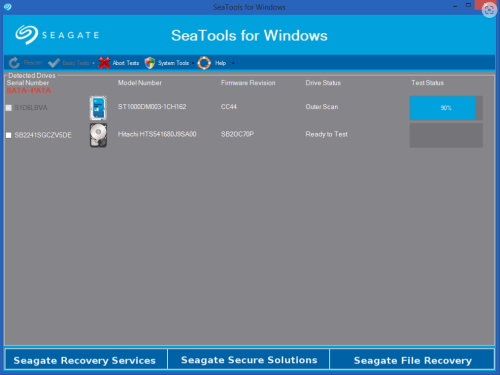Click the red SATA-PATA label
The width and height of the screenshot is (500, 375).
[29, 91]
